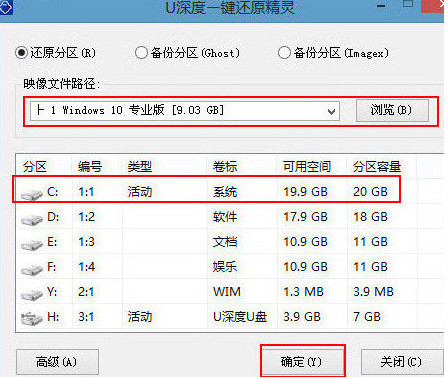Click the 17.9 GB free space value
448x379 pixels.
(x=305, y=217)
